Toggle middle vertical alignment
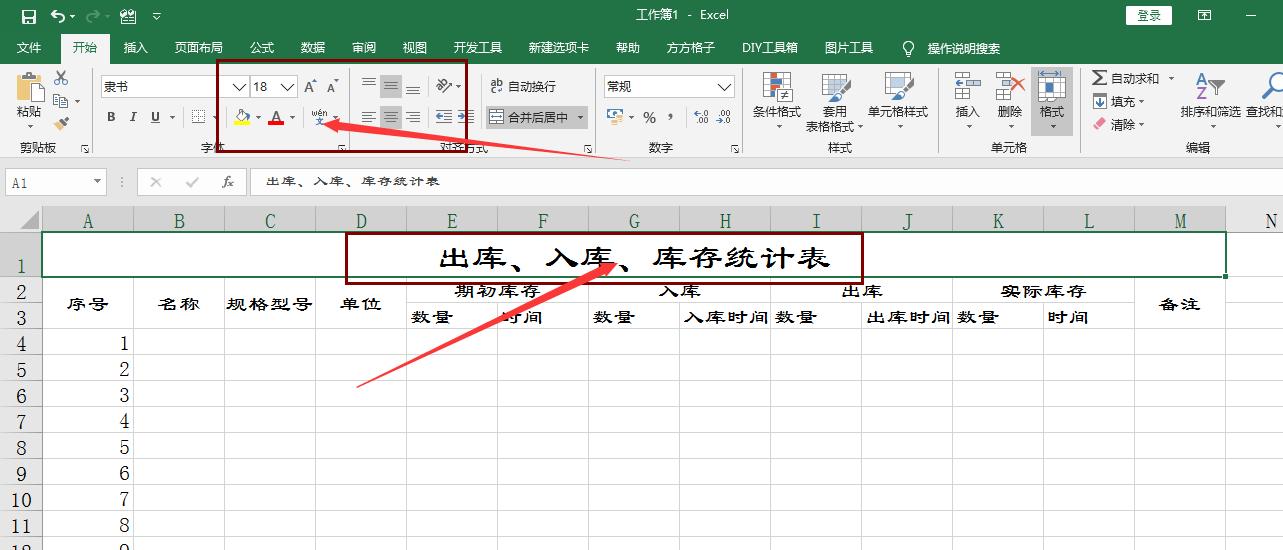Viewport: 1283px width, 550px height. point(390,87)
